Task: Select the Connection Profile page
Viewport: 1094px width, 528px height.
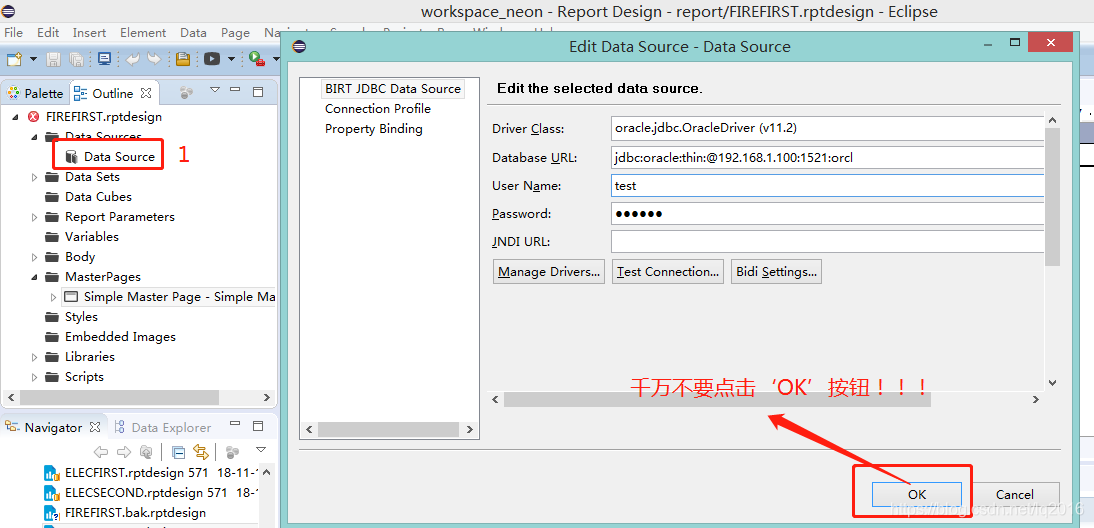Action: (x=377, y=109)
